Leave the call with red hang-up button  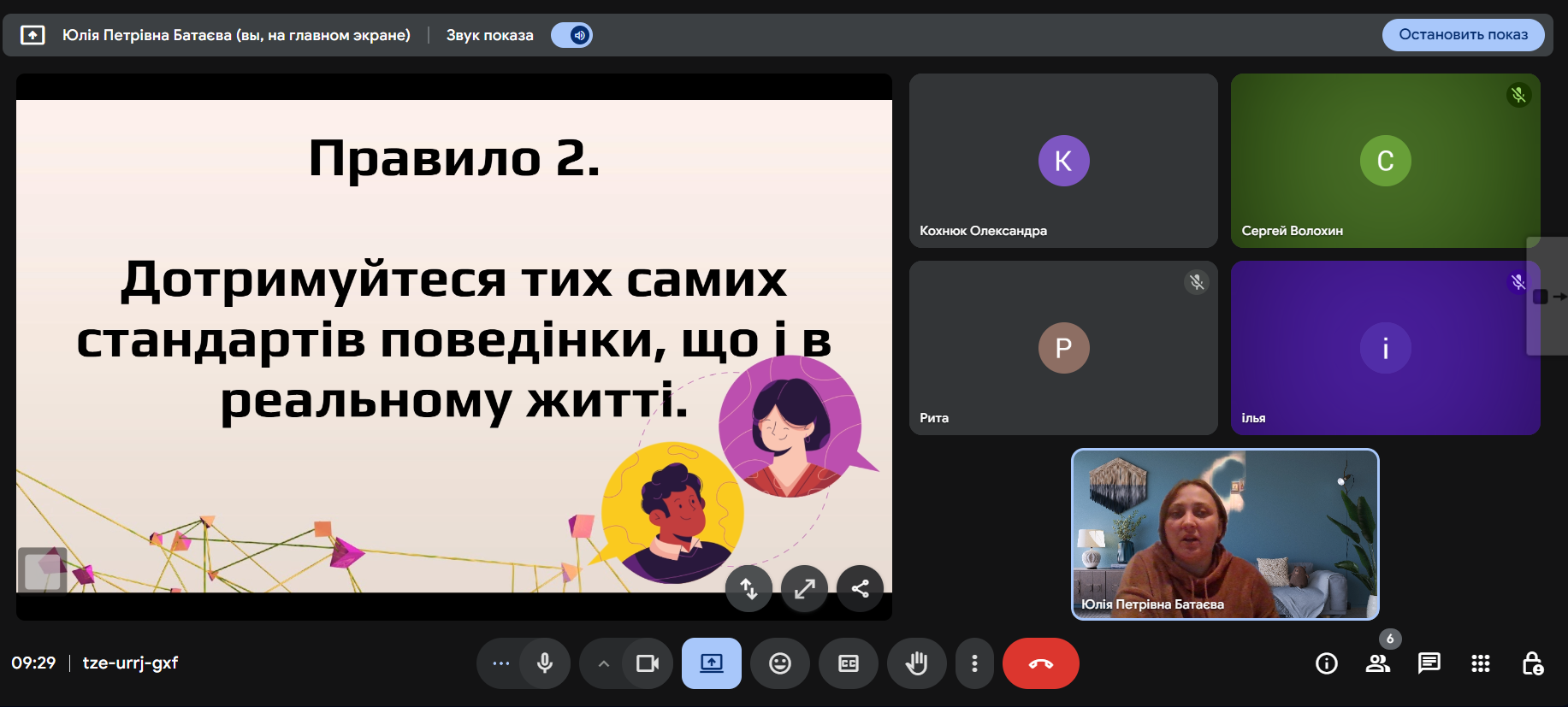point(1040,663)
